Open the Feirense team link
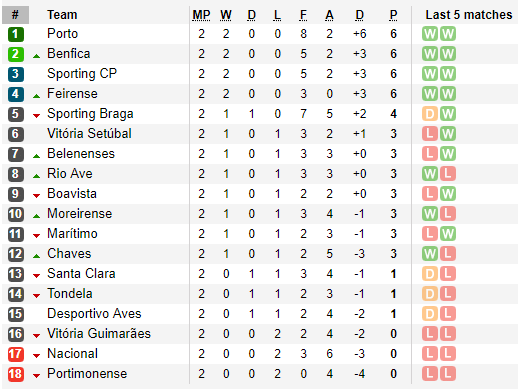 (72, 94)
